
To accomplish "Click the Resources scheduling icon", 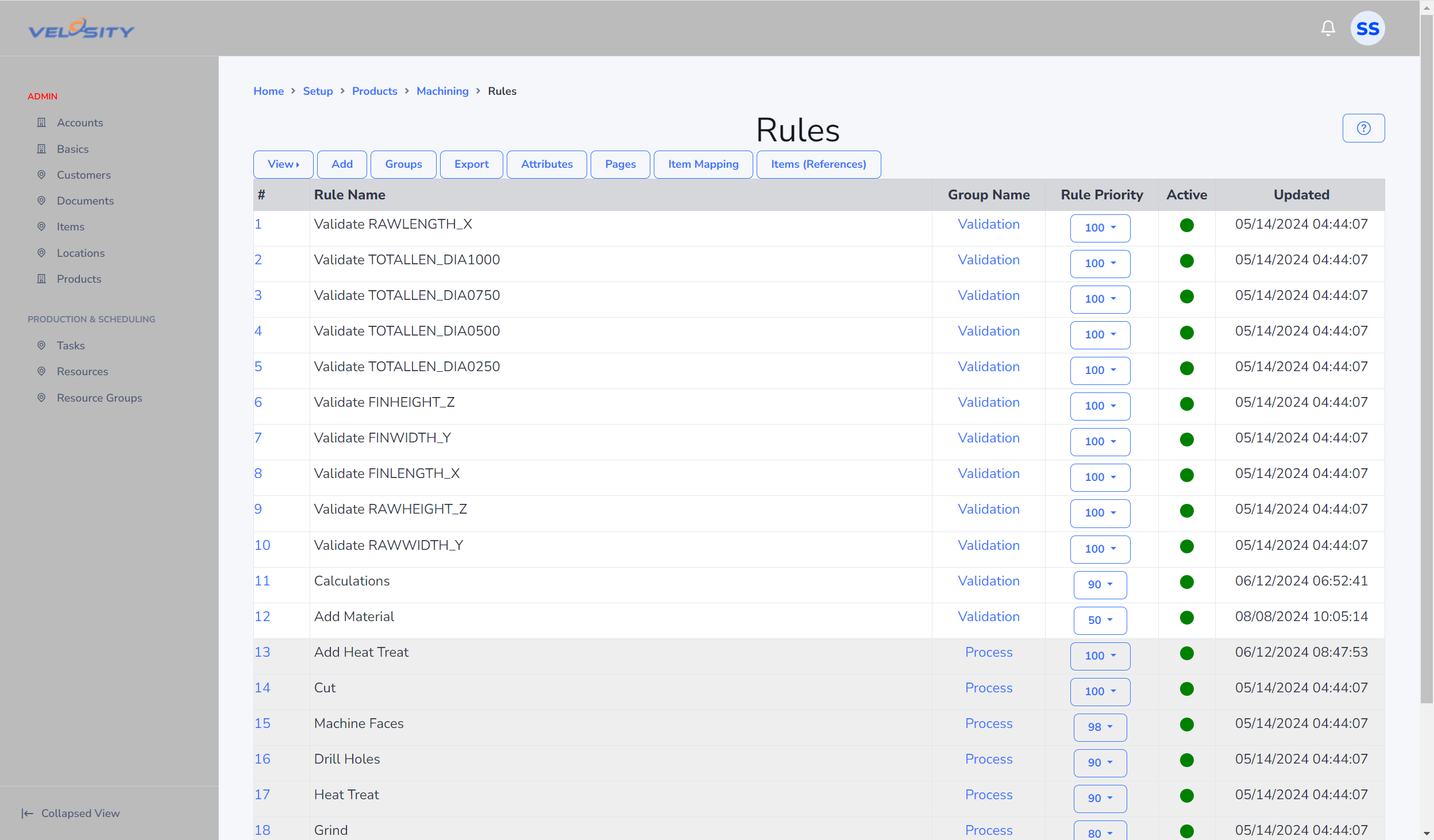I will coord(42,371).
